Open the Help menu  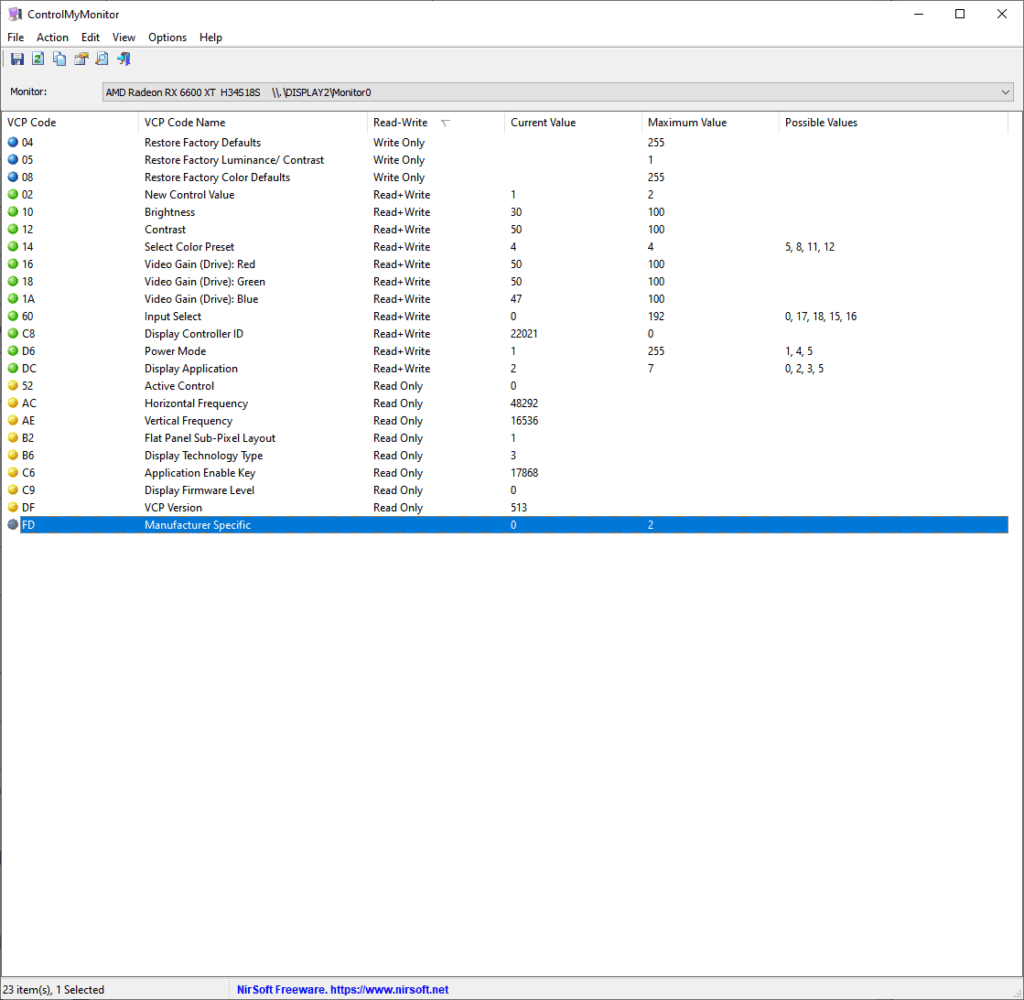coord(210,37)
